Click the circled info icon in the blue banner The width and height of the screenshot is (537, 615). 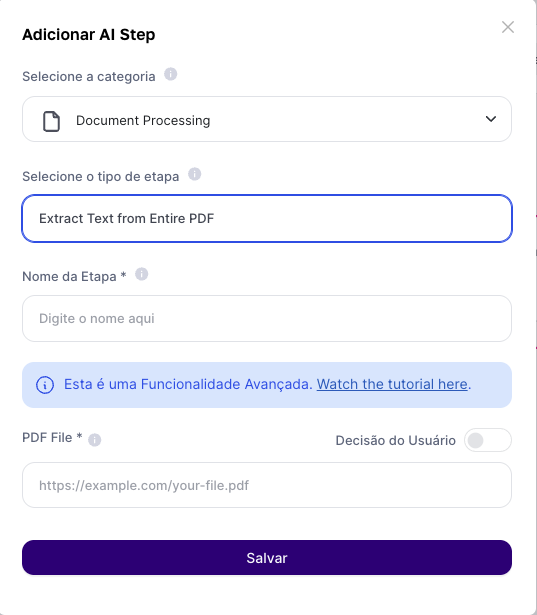[45, 385]
